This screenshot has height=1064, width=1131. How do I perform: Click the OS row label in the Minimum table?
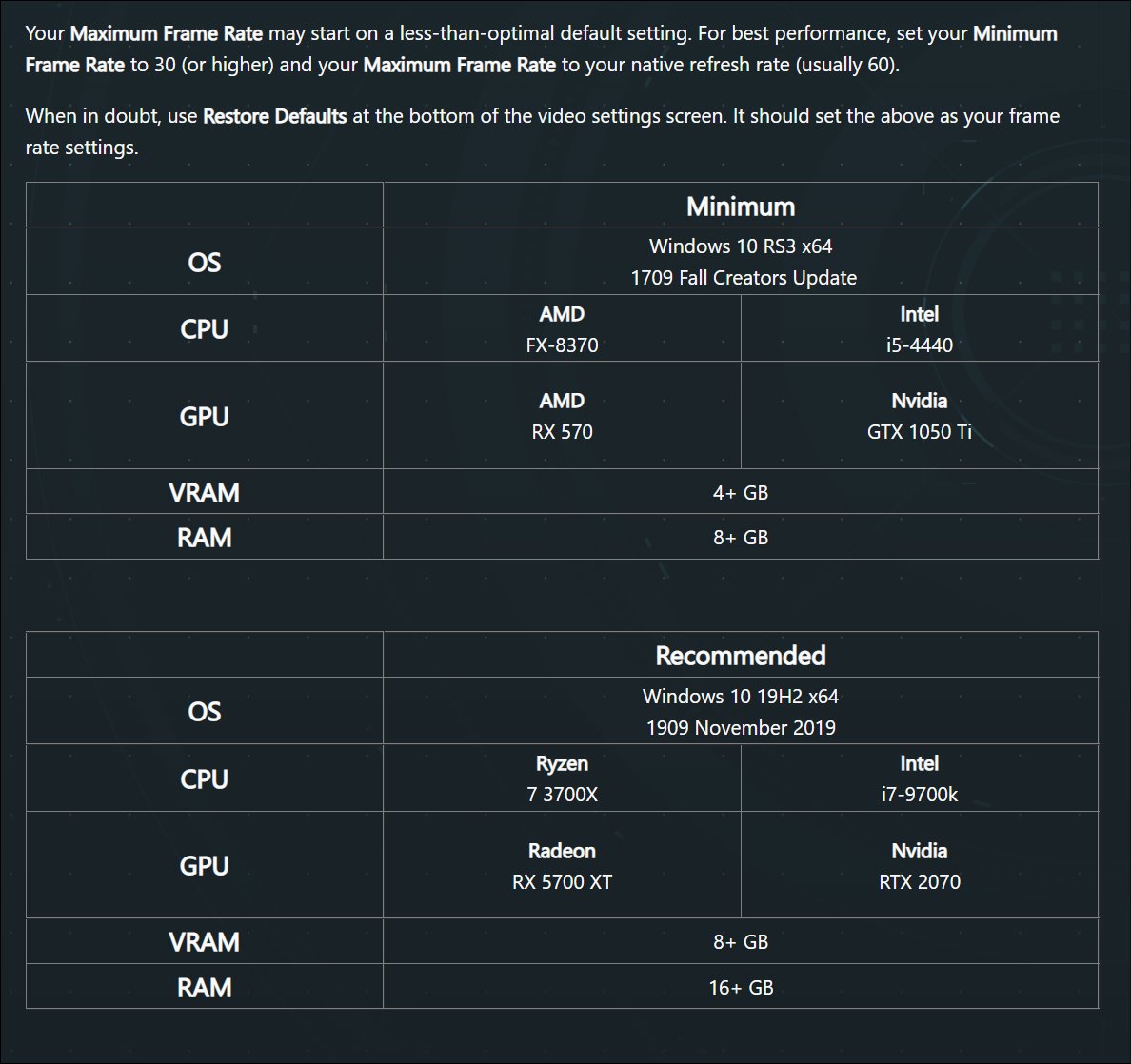204,262
